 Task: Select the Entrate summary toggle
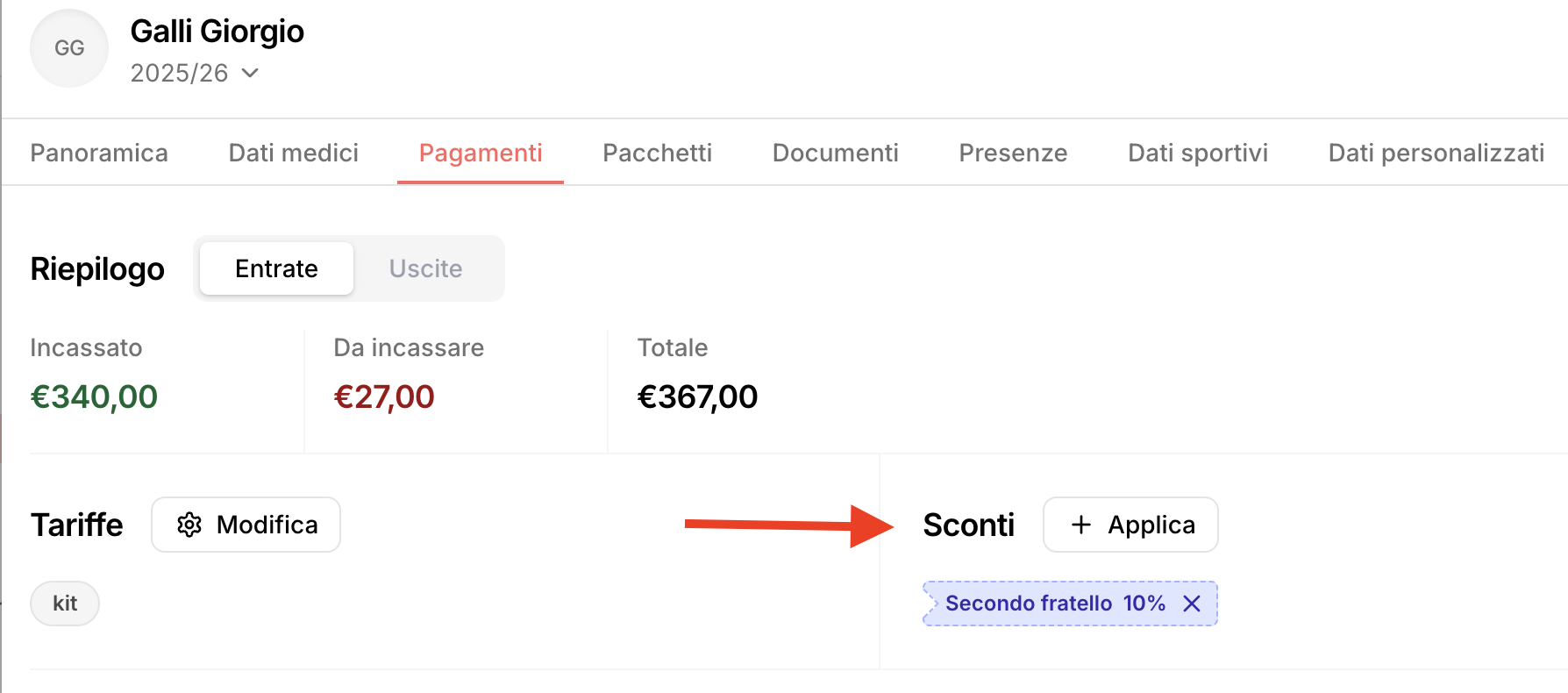point(276,268)
